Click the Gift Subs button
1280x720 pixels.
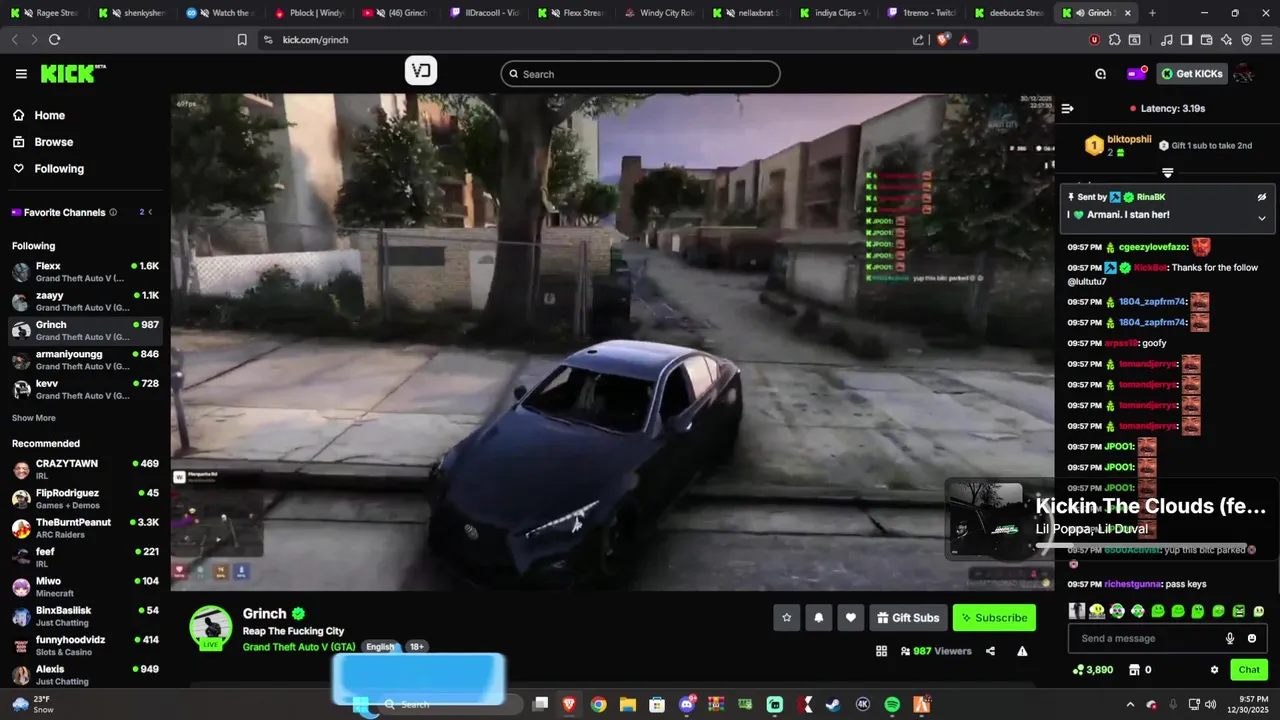(x=908, y=618)
